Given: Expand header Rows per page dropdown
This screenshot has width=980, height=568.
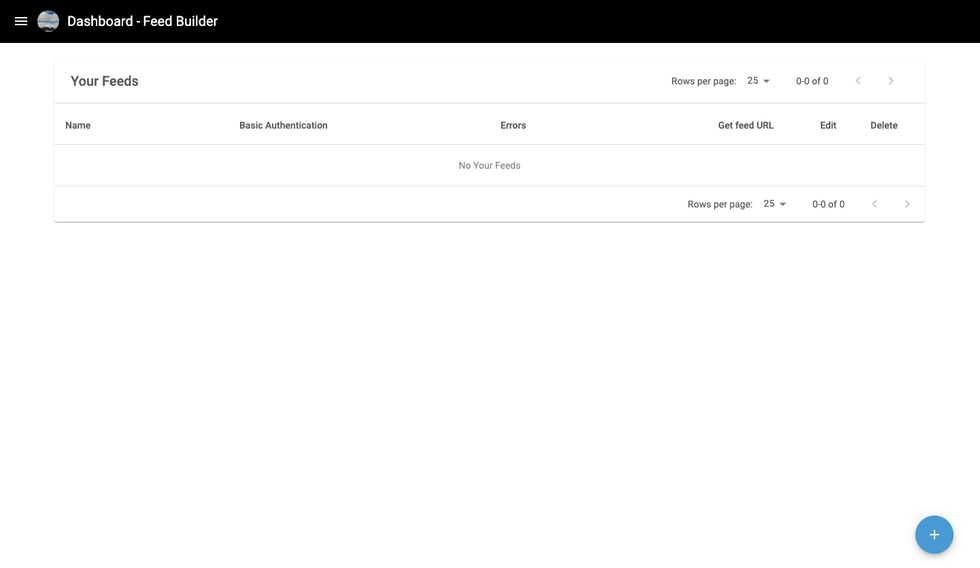Looking at the screenshot, I should 759,81.
